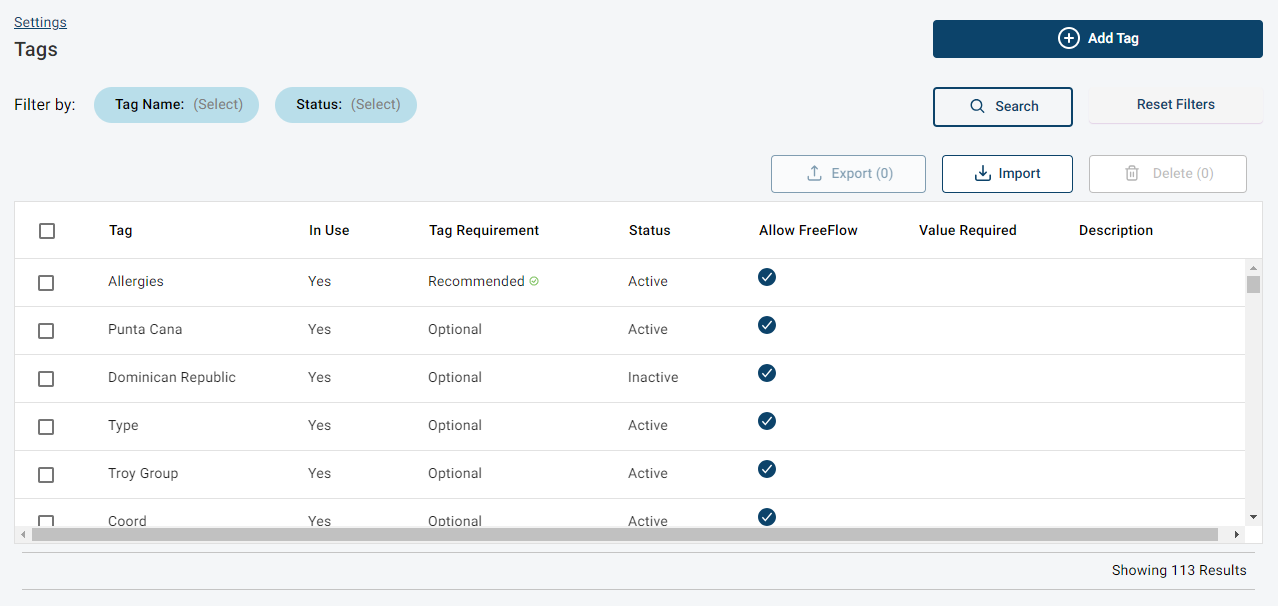Click the green Recommended badge icon beside Allergies
The image size is (1278, 606).
coord(534,282)
